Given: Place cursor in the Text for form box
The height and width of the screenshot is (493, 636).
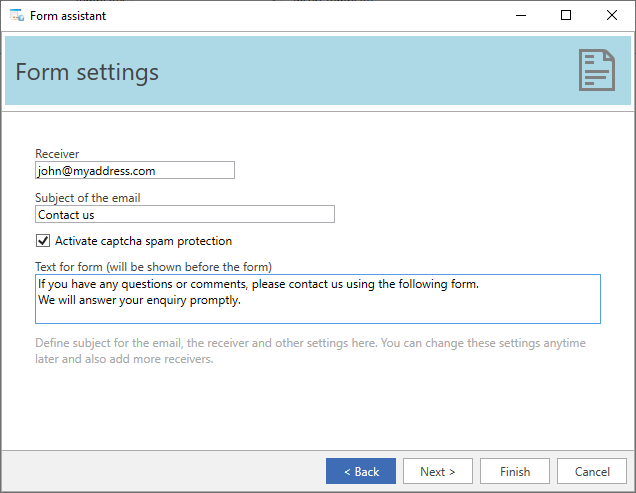Looking at the screenshot, I should pos(318,299).
